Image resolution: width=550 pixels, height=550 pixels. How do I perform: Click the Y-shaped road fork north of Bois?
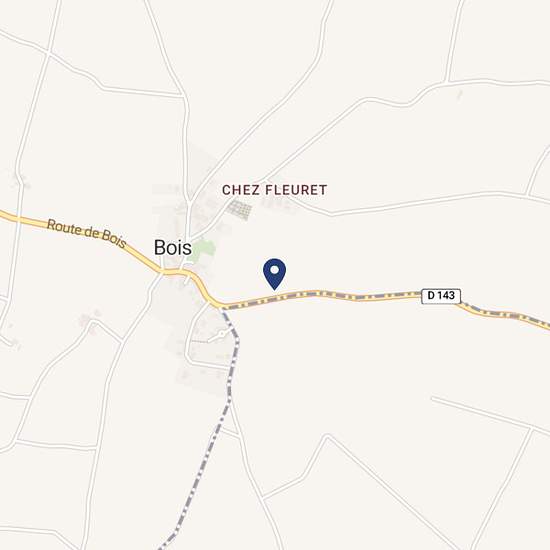[x=189, y=204]
